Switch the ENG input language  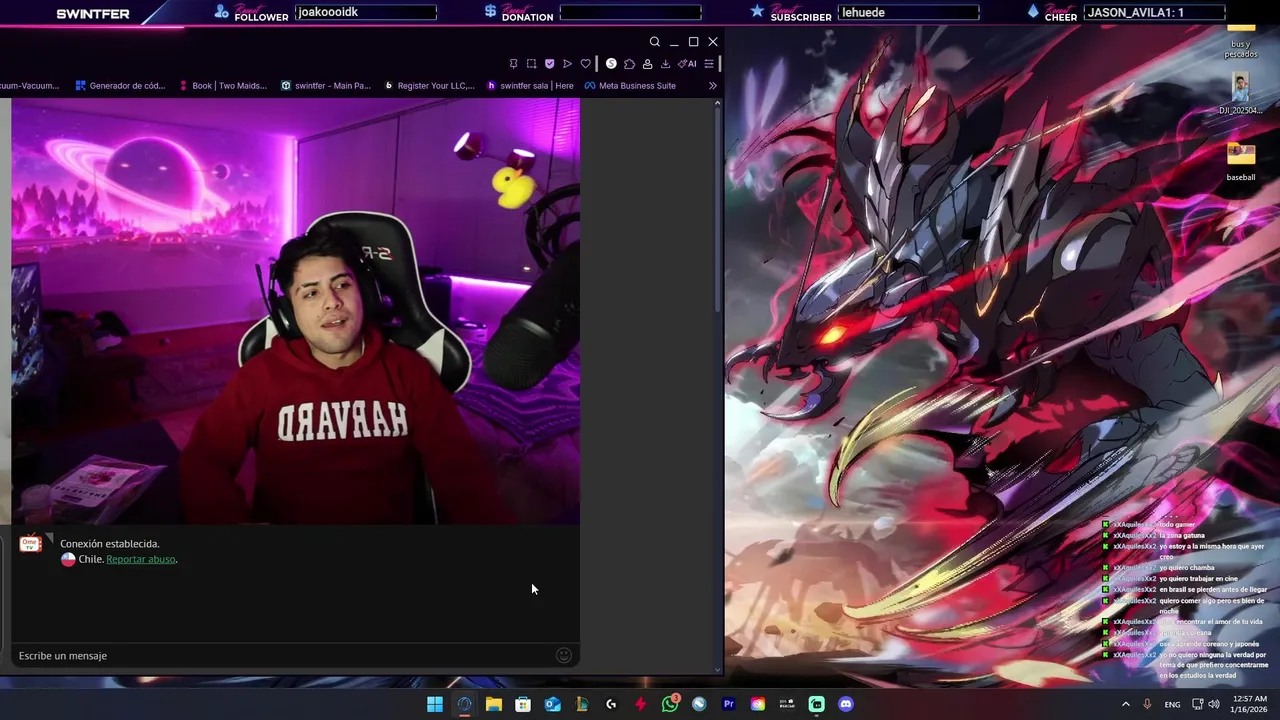(1172, 704)
